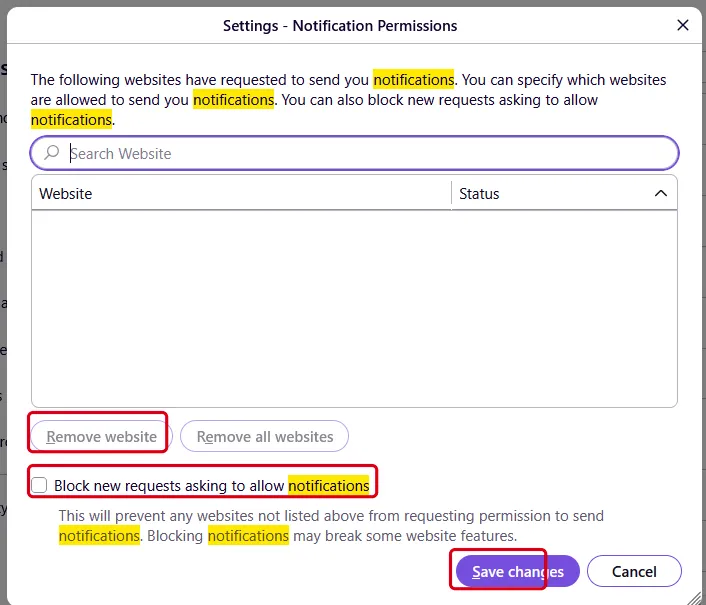This screenshot has height=605, width=706.
Task: Click the Remove website button
Action: coord(101,436)
